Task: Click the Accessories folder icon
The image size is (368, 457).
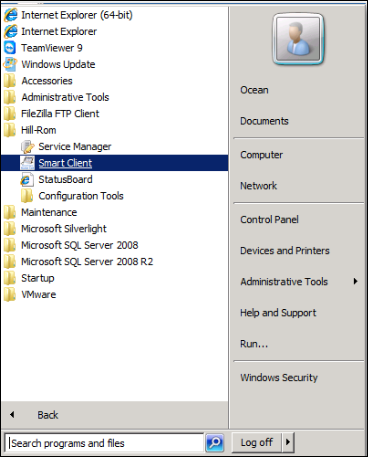Action: 10,81
